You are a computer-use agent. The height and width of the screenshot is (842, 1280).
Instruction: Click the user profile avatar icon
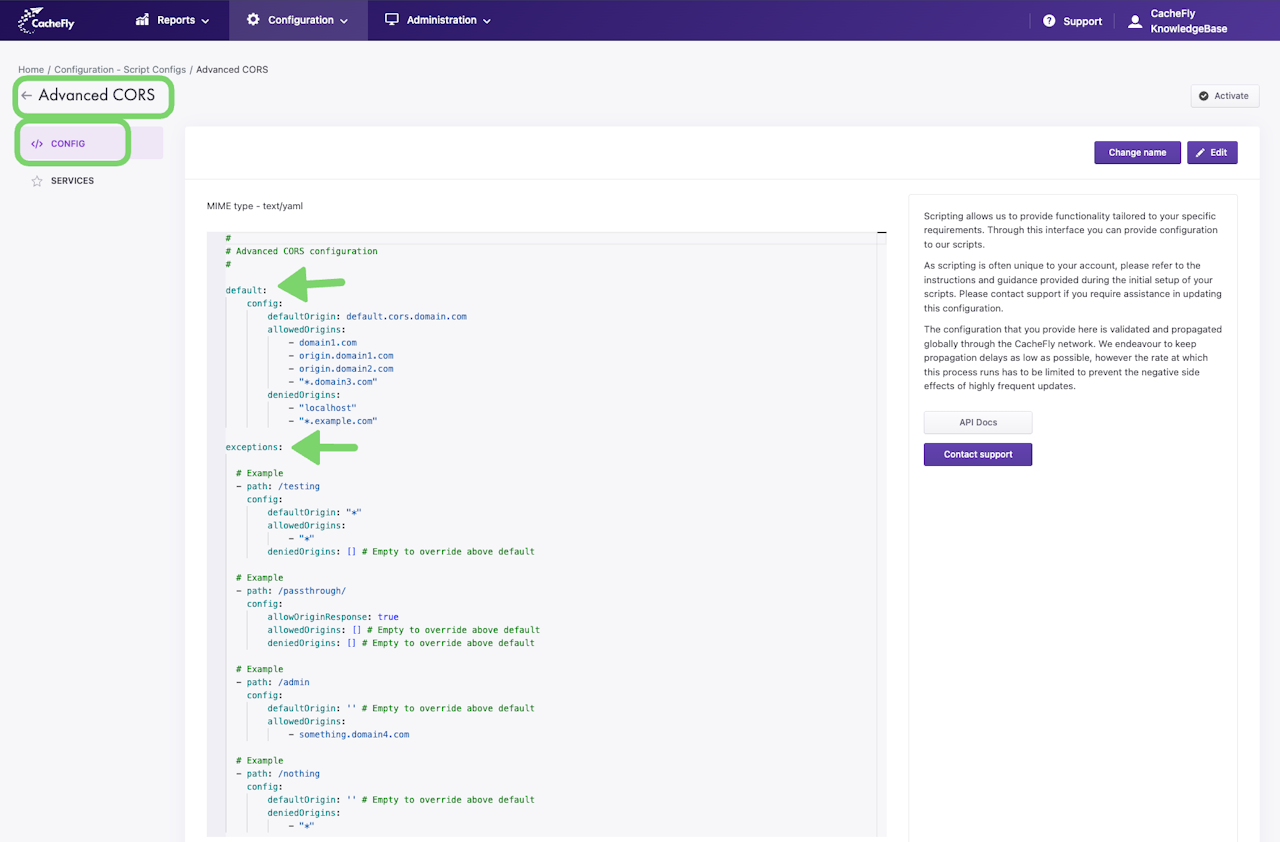pyautogui.click(x=1135, y=21)
